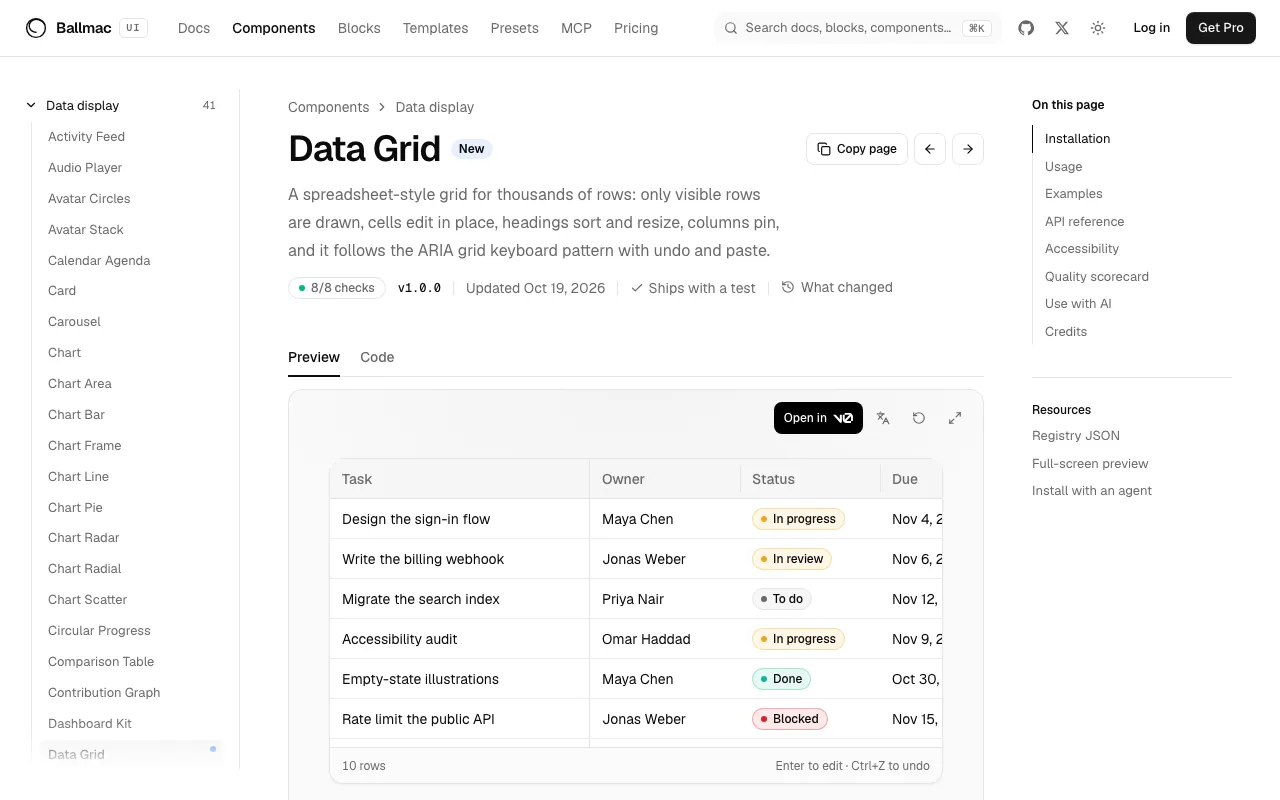The width and height of the screenshot is (1280, 800).
Task: Expand preview with the fullscreen icon
Action: [x=955, y=418]
